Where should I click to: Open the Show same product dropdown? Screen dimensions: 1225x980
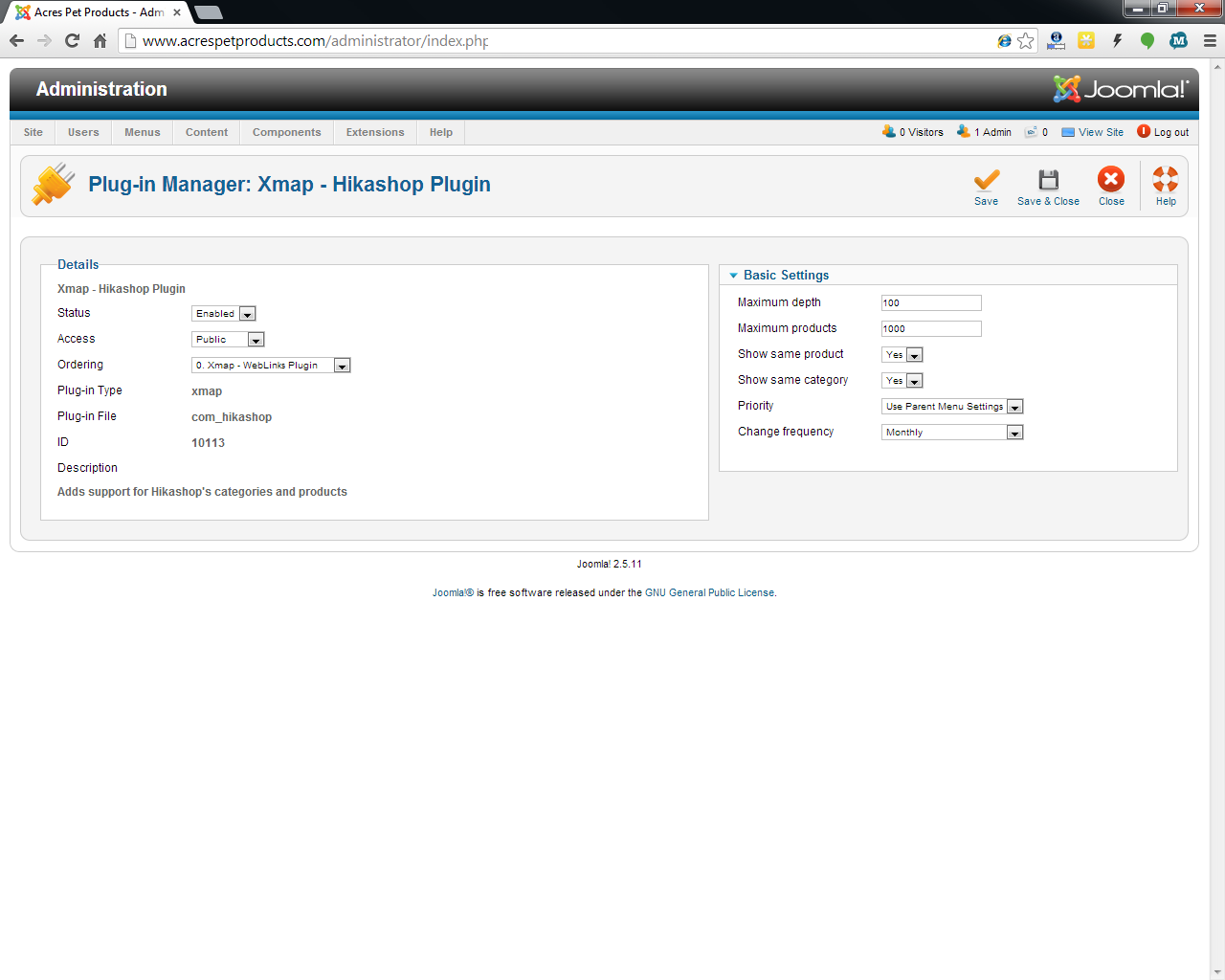click(902, 355)
